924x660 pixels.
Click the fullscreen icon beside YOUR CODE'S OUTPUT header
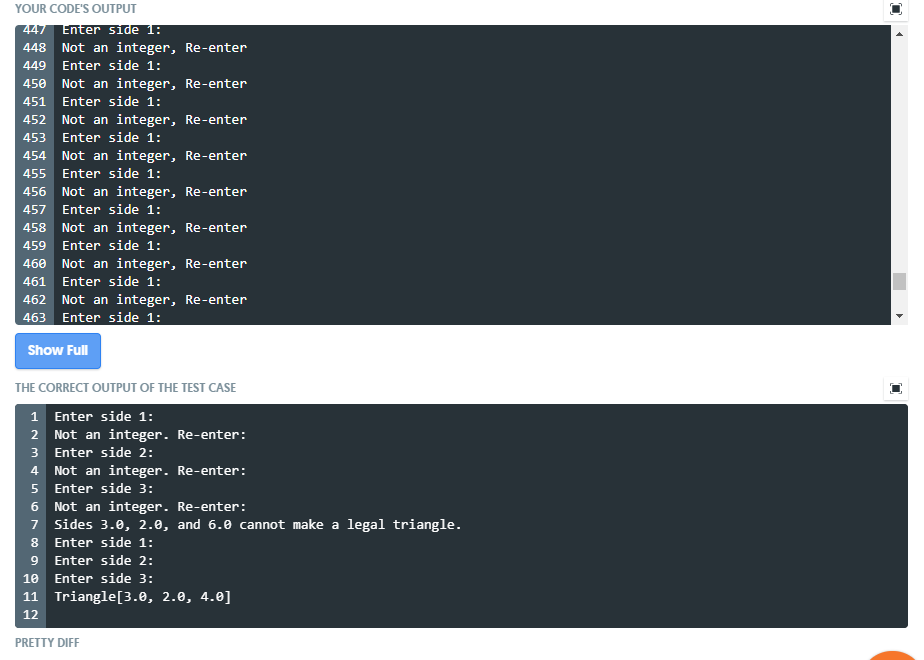point(895,9)
